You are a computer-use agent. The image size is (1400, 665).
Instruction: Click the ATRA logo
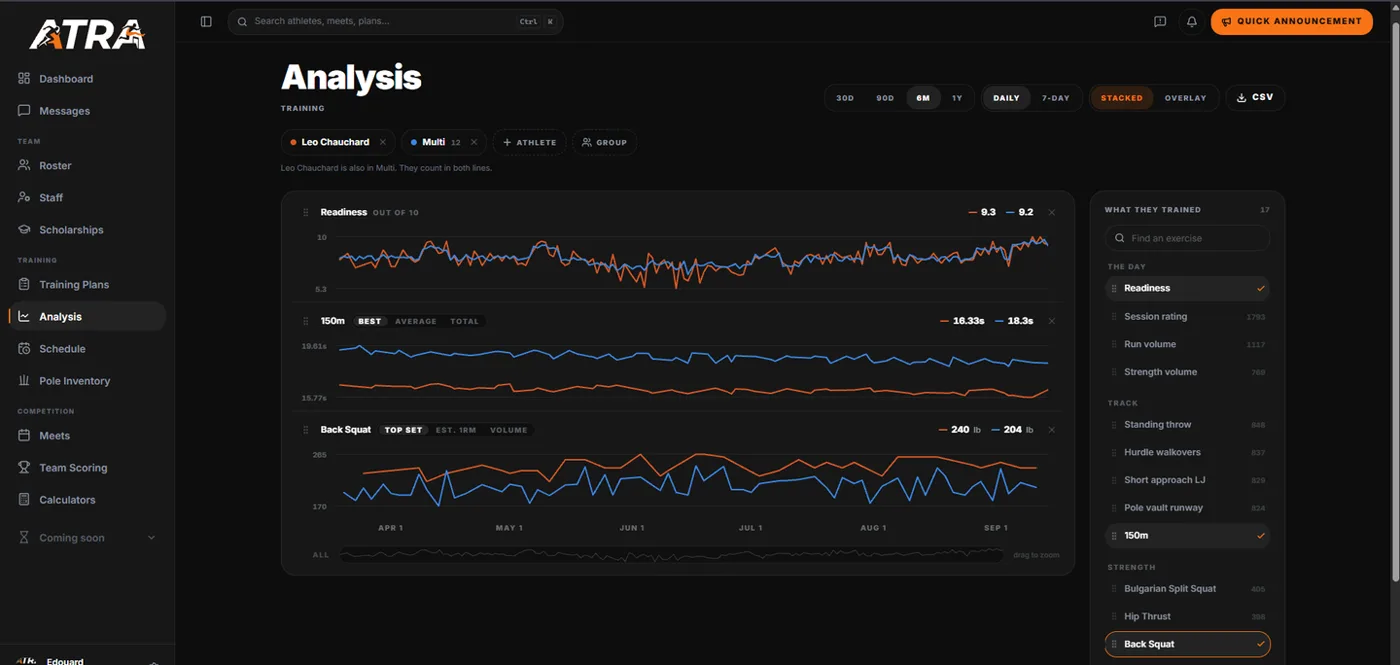click(87, 36)
